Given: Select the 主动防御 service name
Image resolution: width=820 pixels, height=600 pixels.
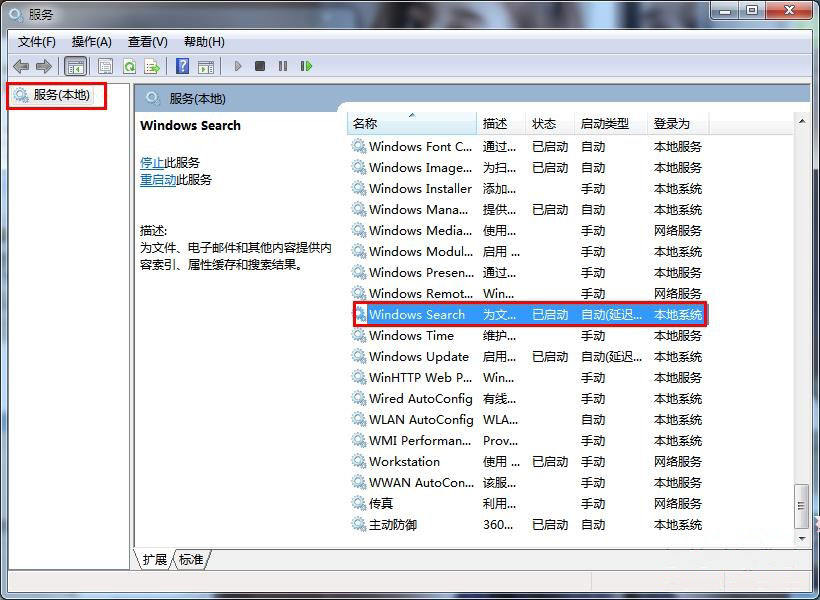Looking at the screenshot, I should tap(393, 524).
